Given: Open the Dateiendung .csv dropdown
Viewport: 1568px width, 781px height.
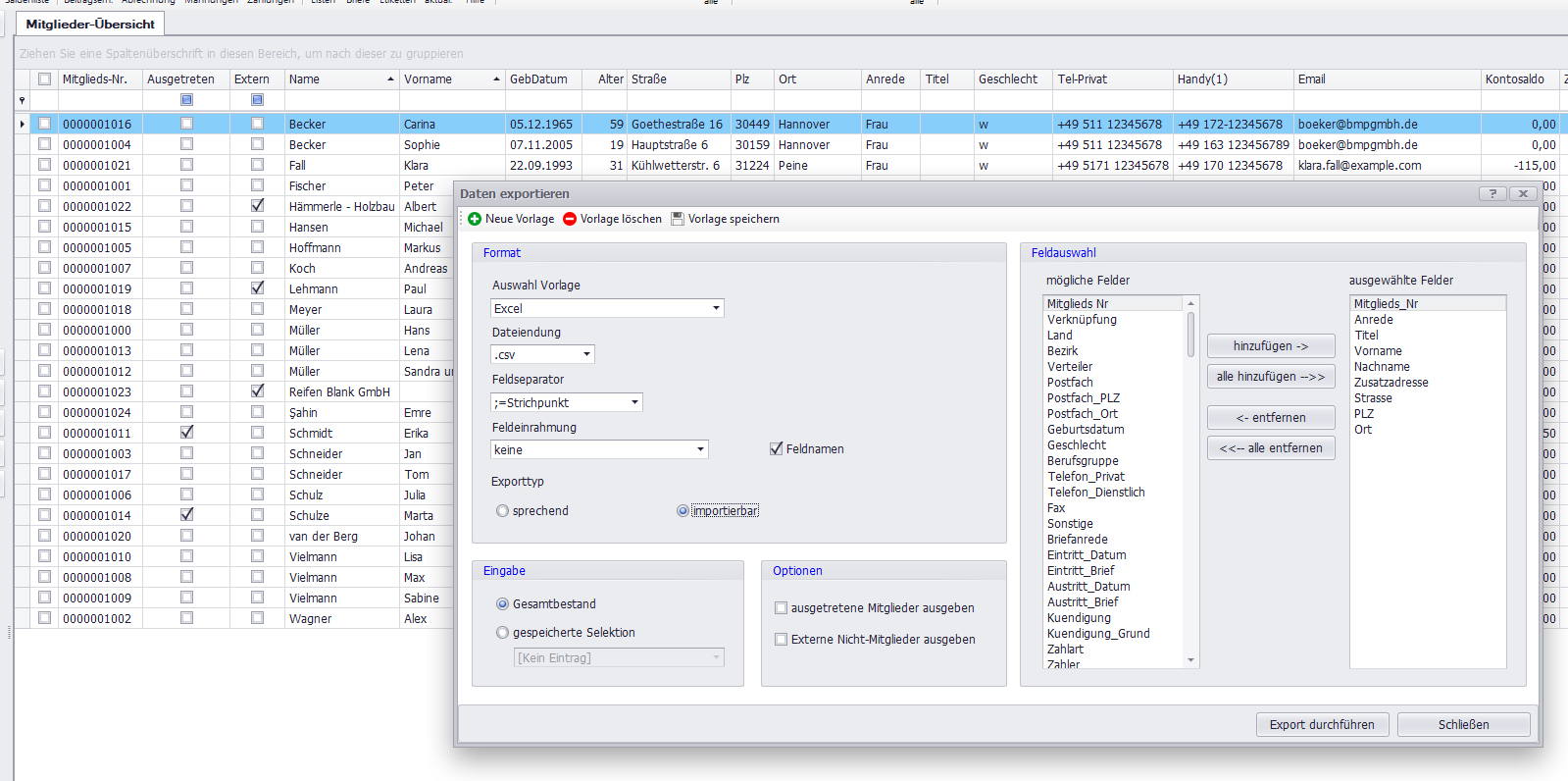Looking at the screenshot, I should tap(586, 354).
